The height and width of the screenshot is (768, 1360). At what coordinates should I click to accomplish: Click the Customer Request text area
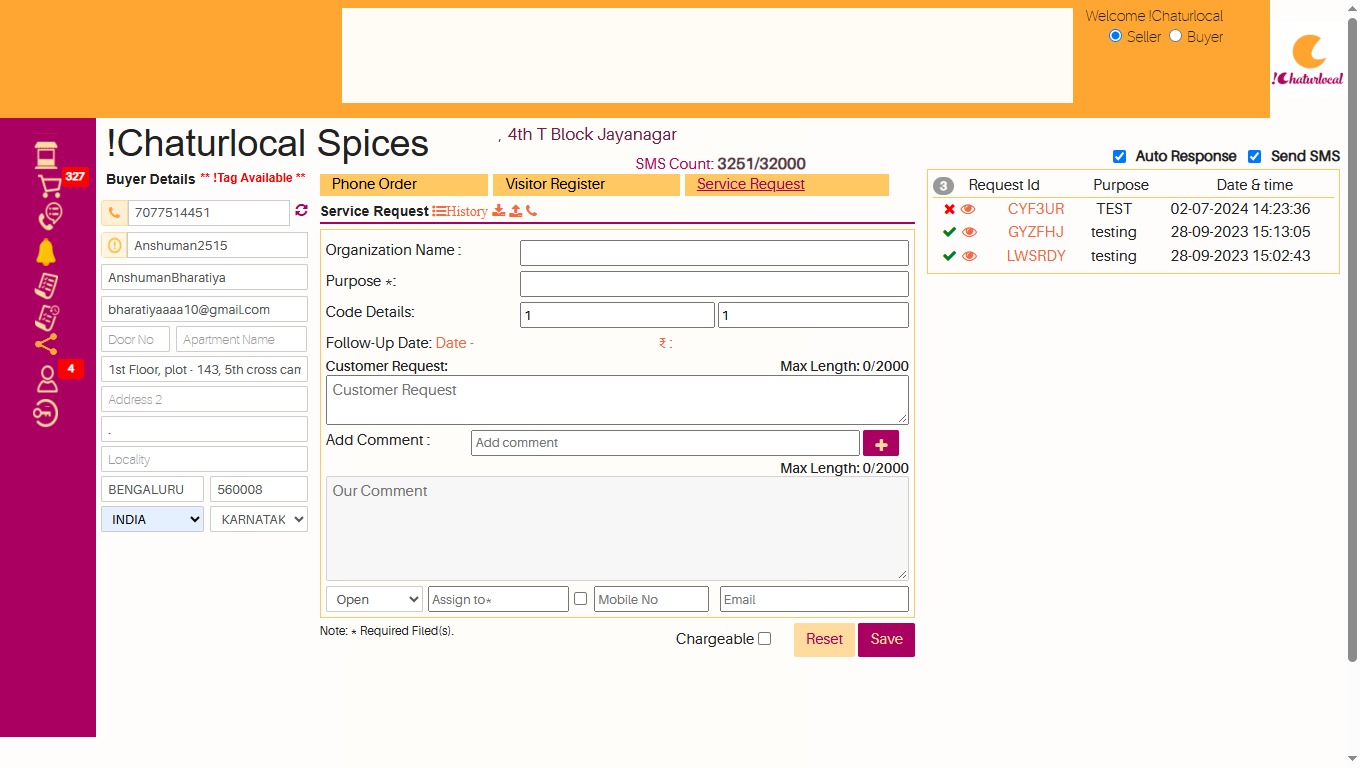[617, 400]
